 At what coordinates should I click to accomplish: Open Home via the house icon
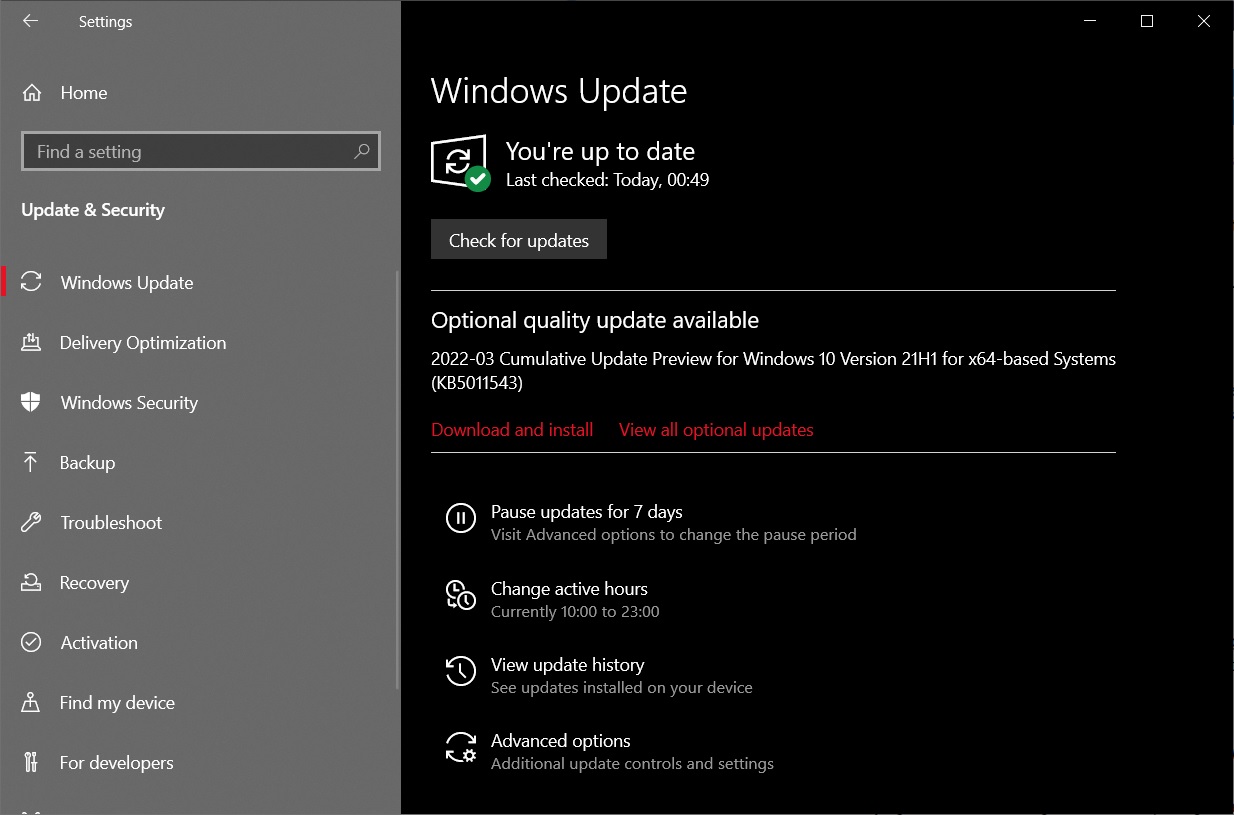[31, 92]
